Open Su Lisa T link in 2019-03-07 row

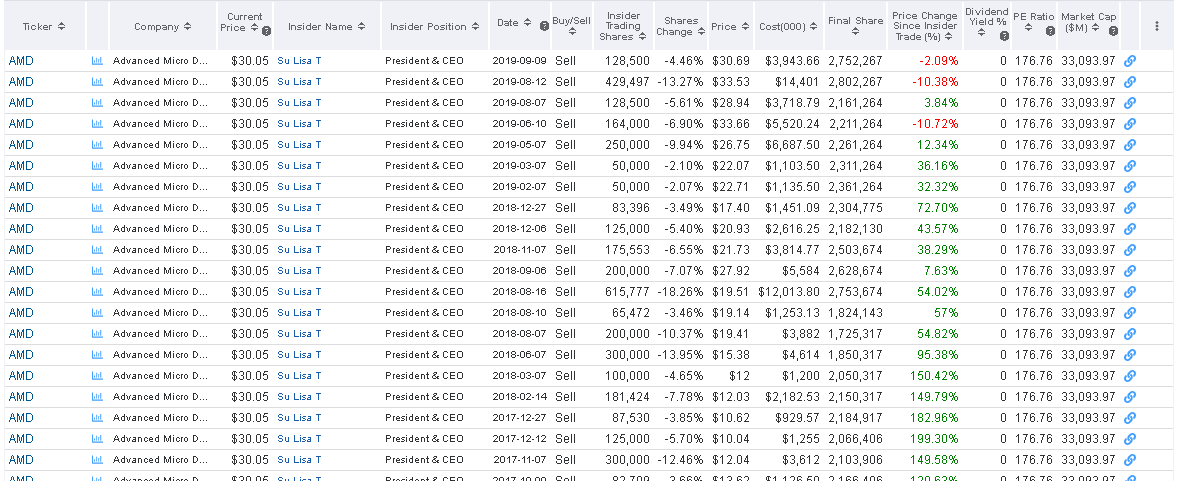coord(299,165)
